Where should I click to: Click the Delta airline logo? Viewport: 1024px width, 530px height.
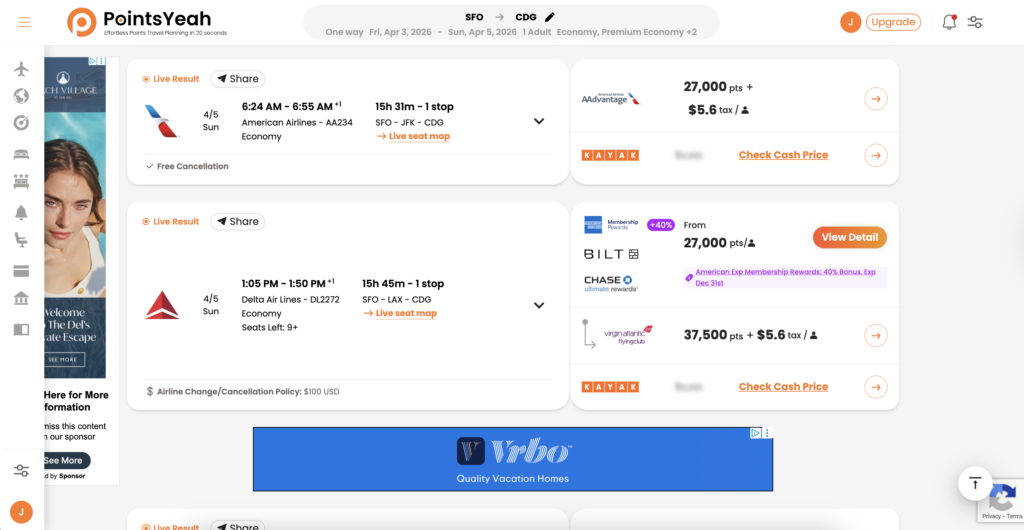click(162, 305)
